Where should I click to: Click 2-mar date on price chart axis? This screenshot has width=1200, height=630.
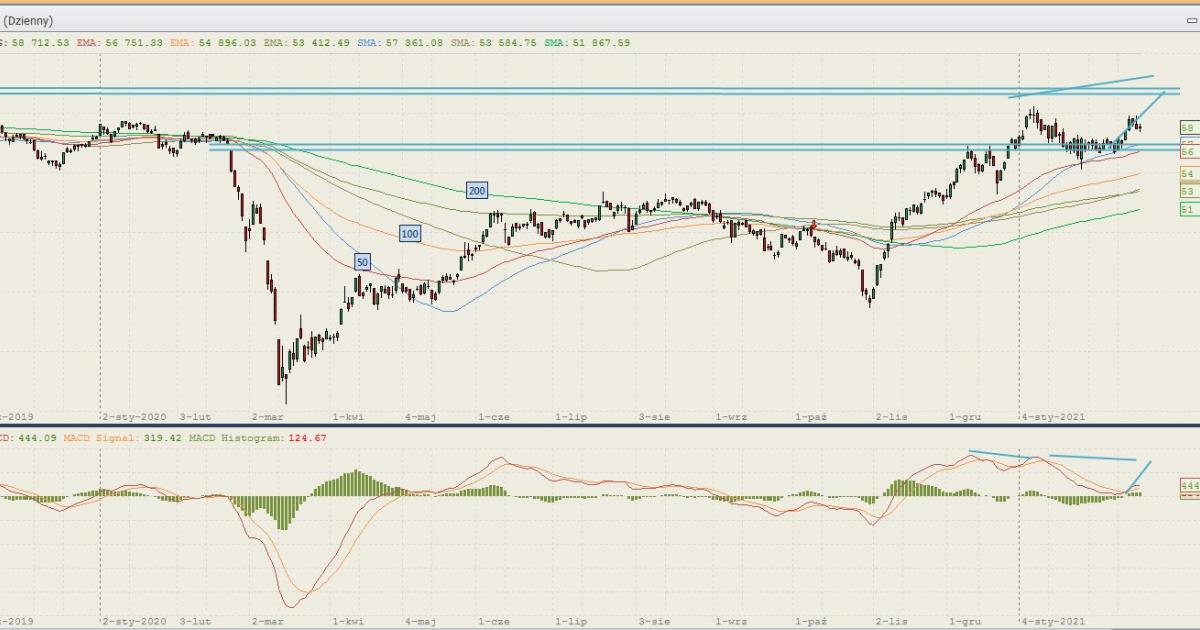[x=268, y=416]
